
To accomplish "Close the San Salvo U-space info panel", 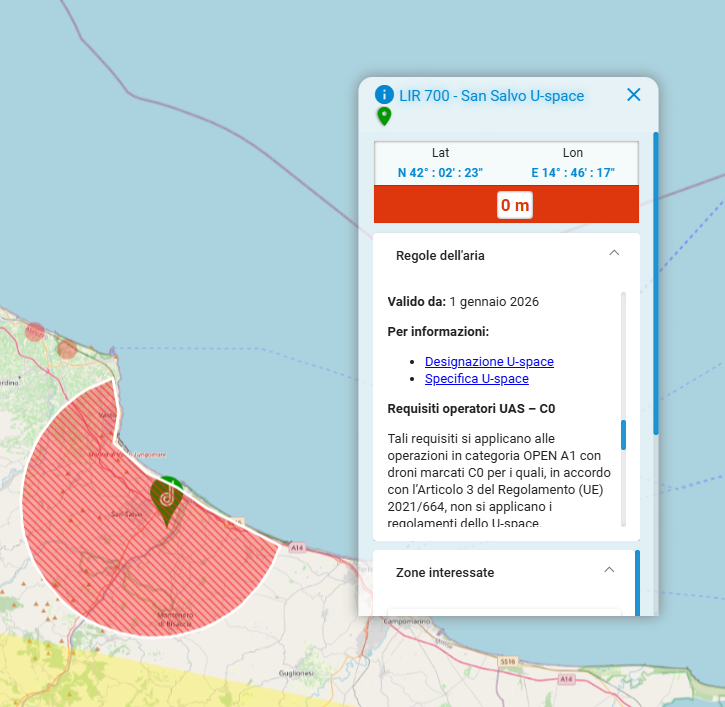I will click(633, 95).
